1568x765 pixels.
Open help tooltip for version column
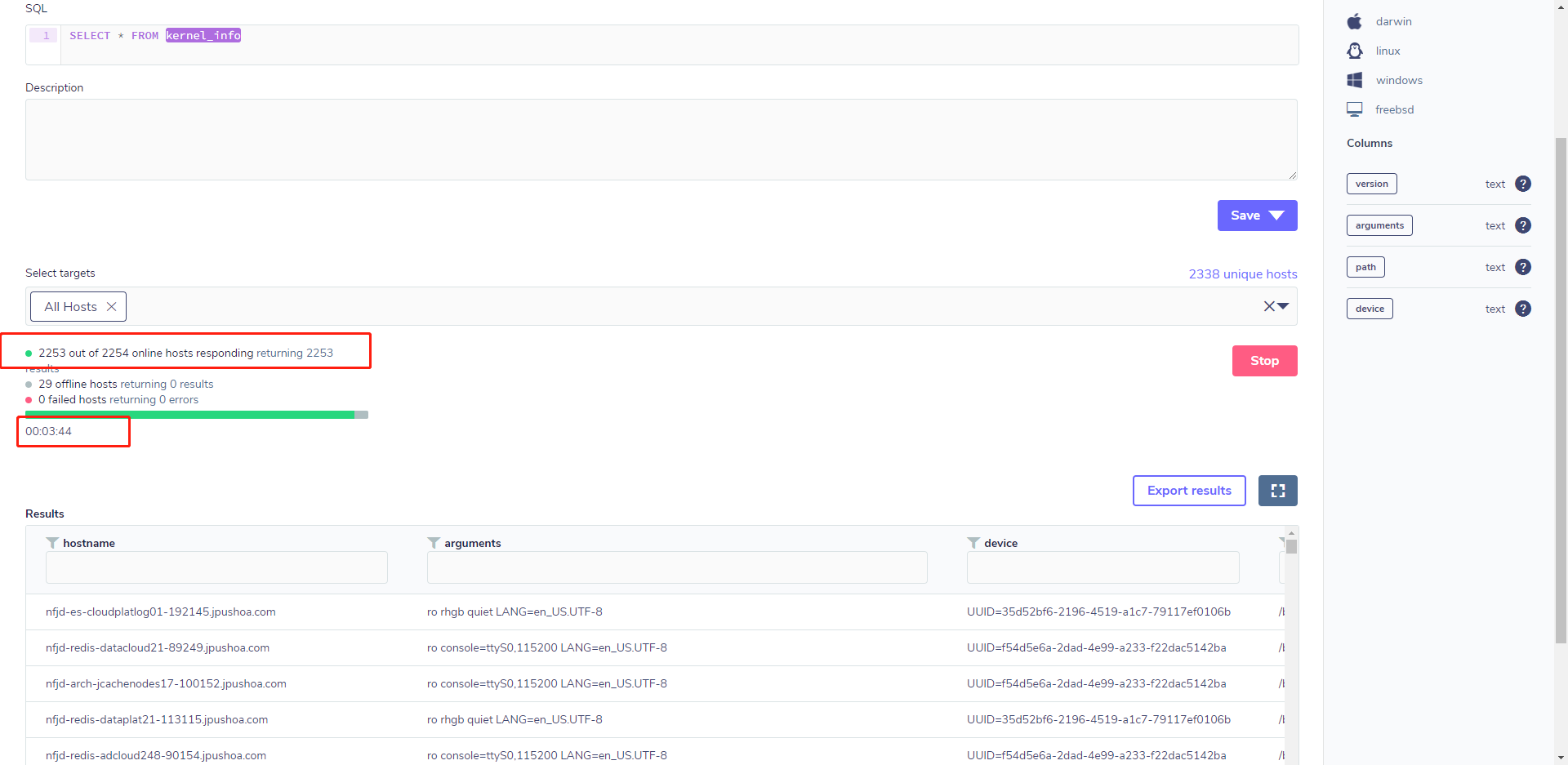coord(1524,184)
